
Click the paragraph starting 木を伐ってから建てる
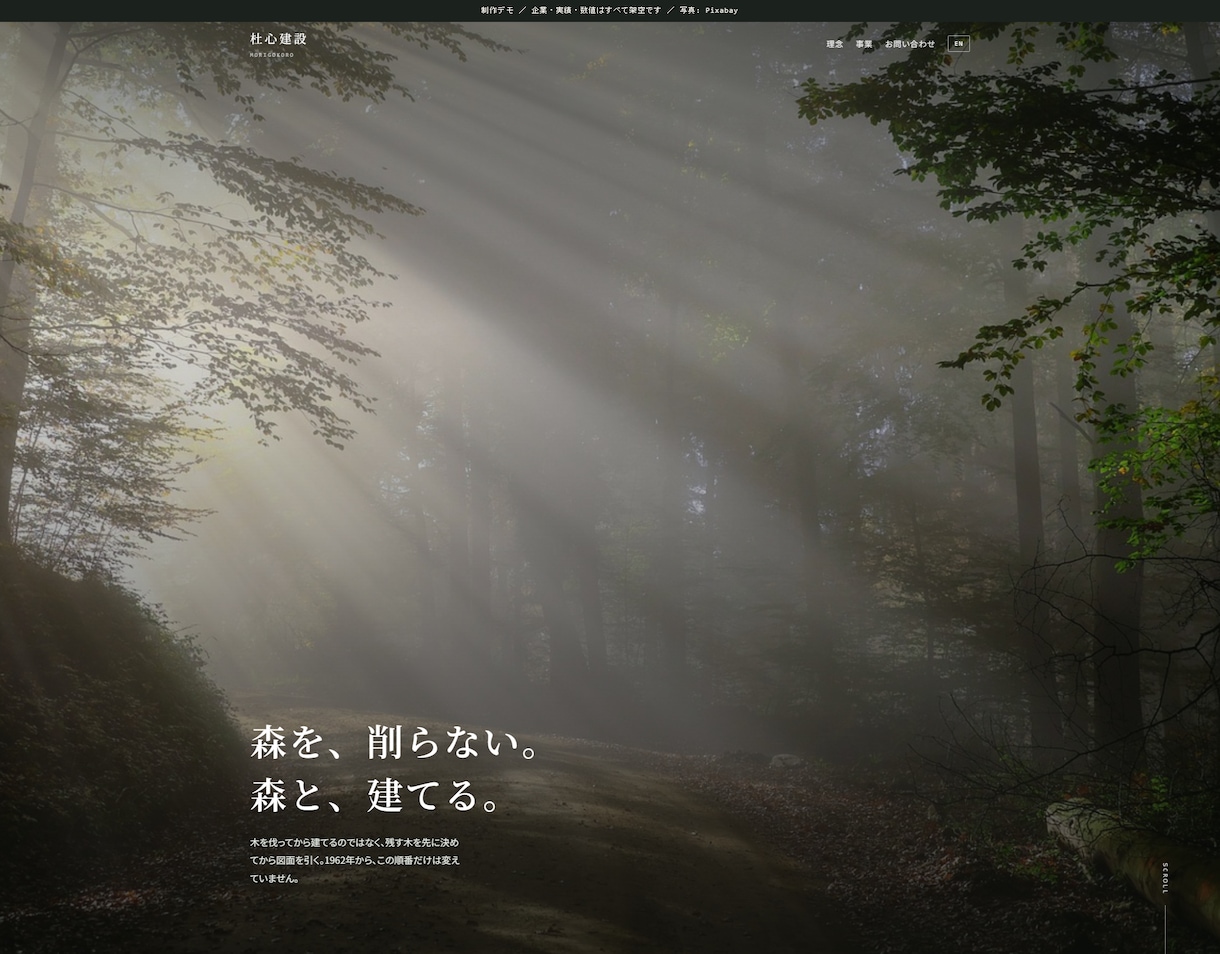(355, 860)
